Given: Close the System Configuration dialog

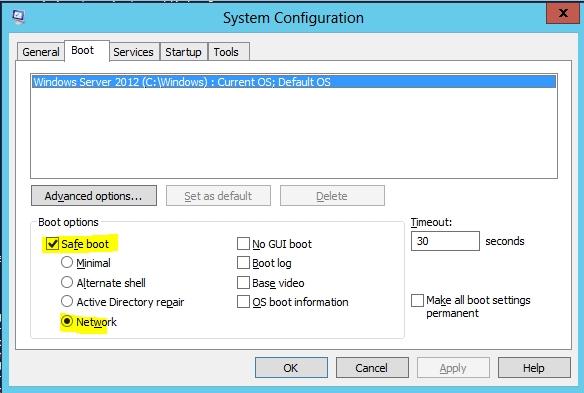Looking at the screenshot, I should (563, 14).
